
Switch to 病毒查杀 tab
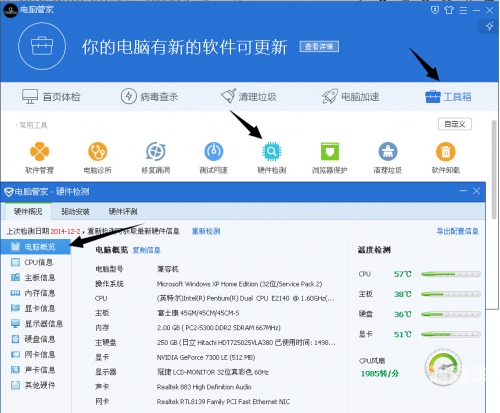149,97
